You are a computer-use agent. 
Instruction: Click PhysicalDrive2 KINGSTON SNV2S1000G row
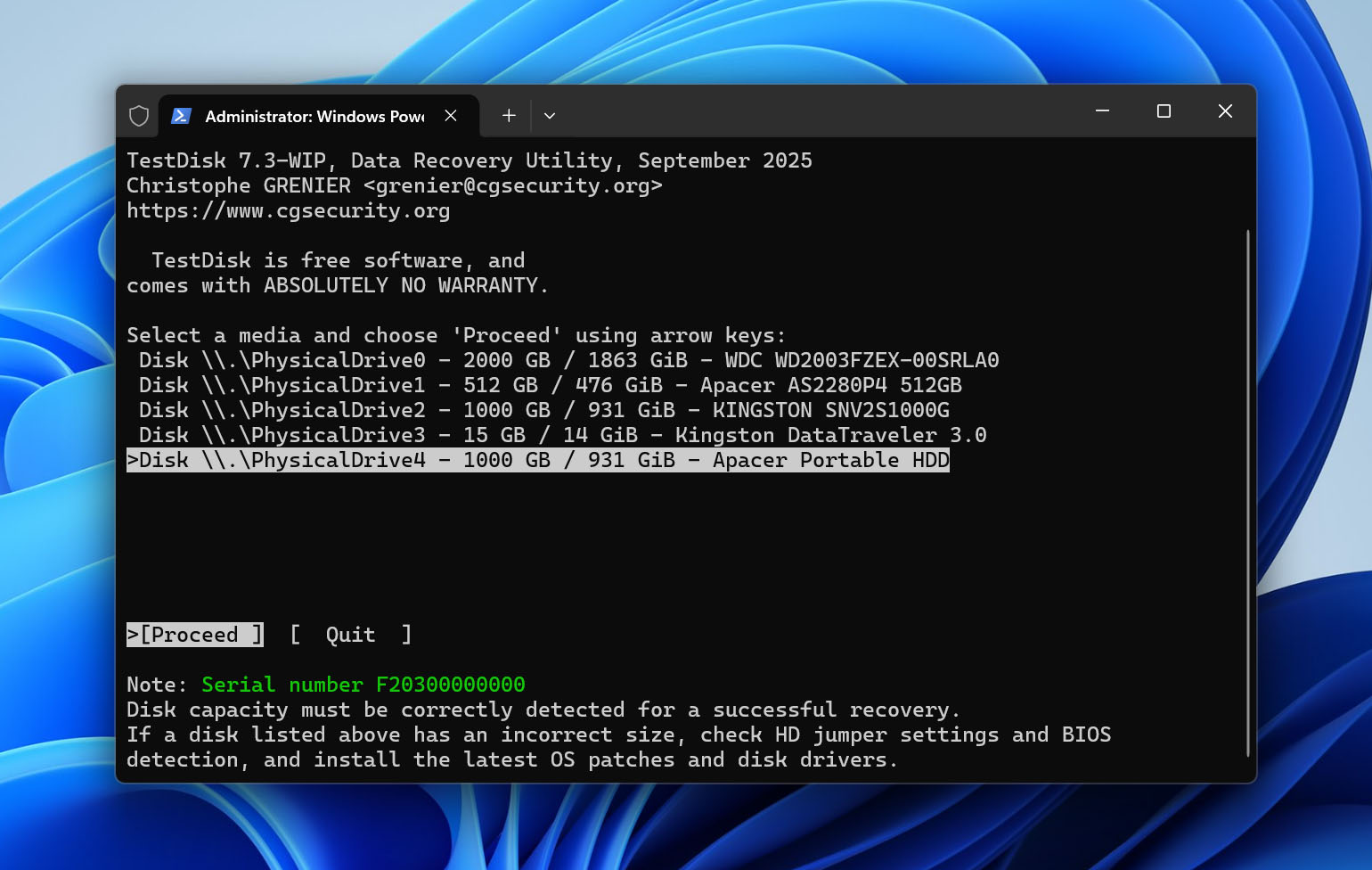[543, 410]
